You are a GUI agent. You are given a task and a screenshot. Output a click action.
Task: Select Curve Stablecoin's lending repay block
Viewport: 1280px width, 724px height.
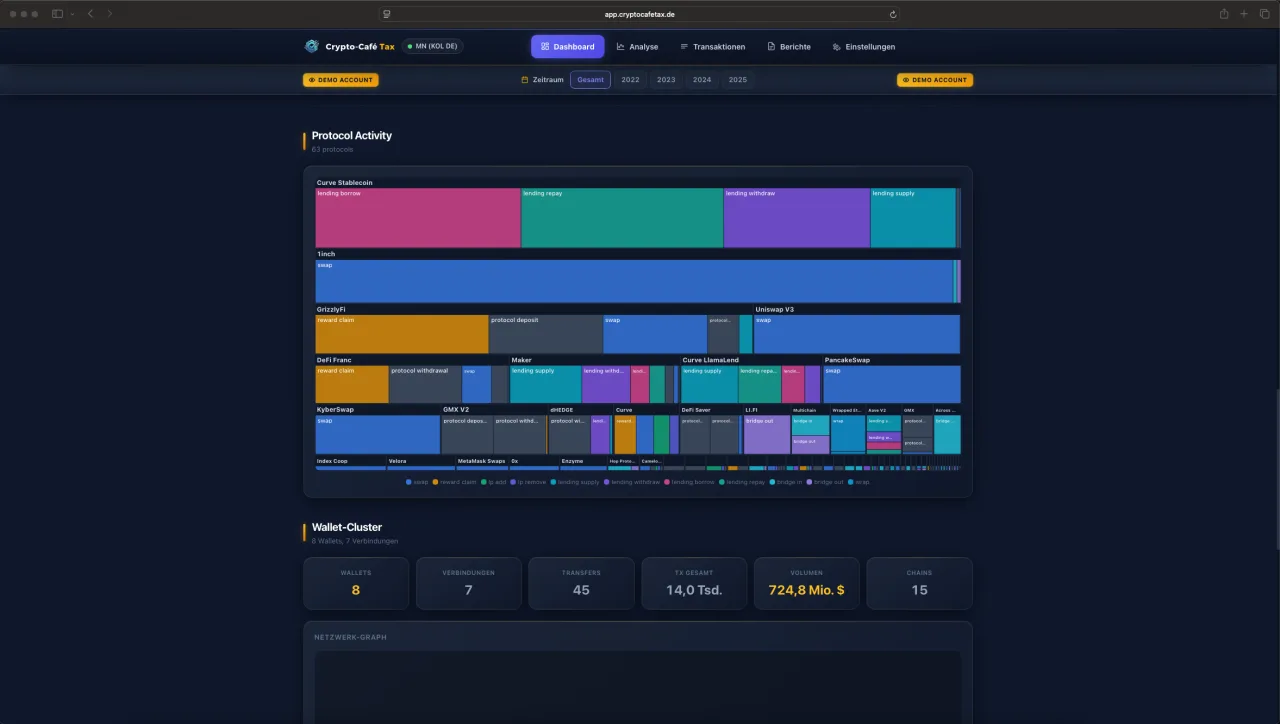coord(622,218)
